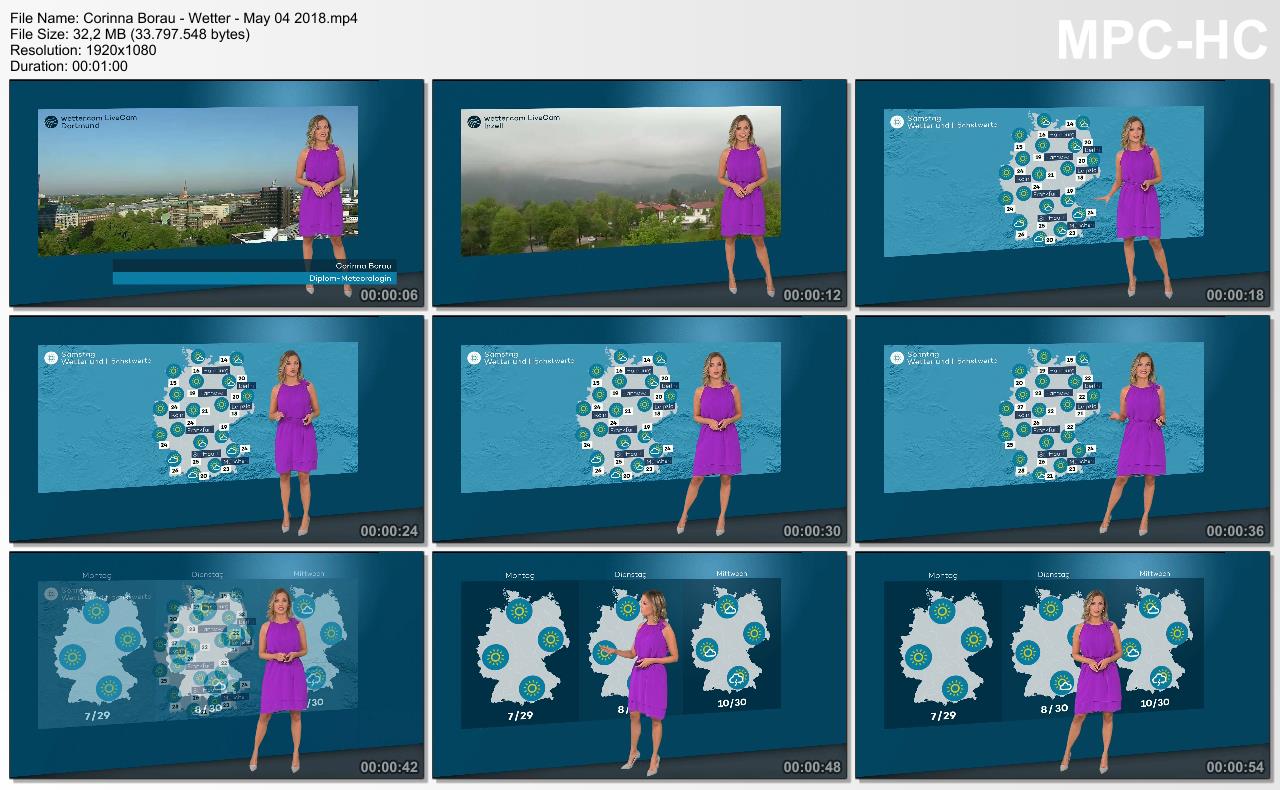
Task: Click the 00:00:06 timestamp label
Action: tap(389, 295)
